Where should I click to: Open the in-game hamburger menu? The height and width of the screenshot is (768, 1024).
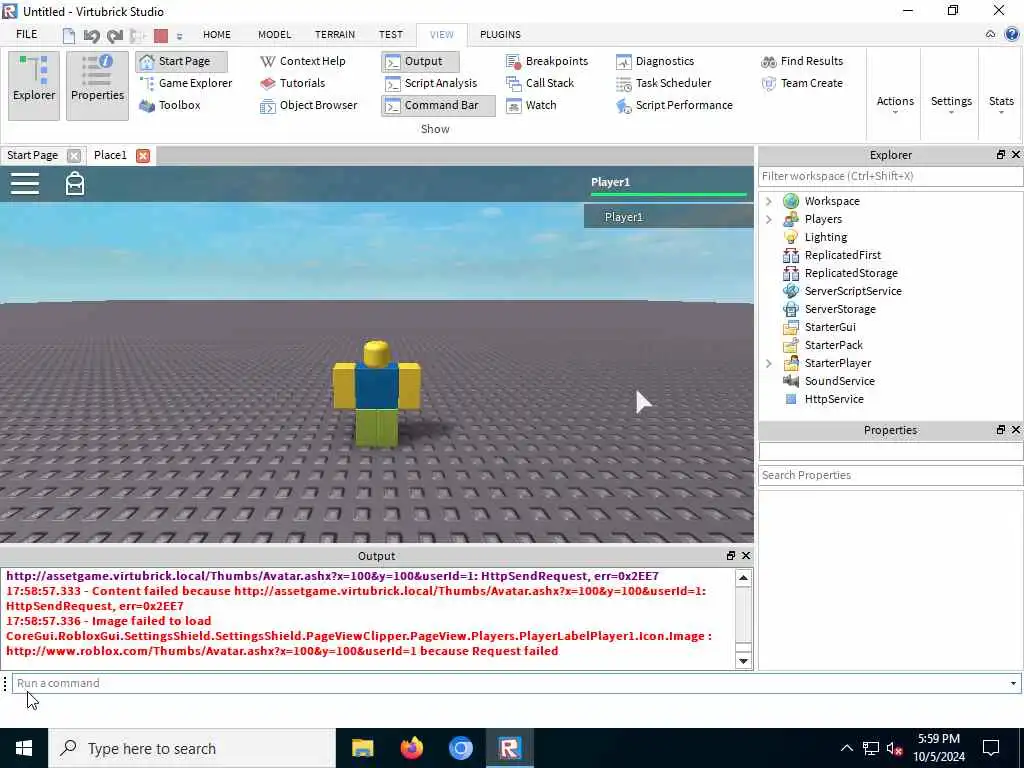25,184
